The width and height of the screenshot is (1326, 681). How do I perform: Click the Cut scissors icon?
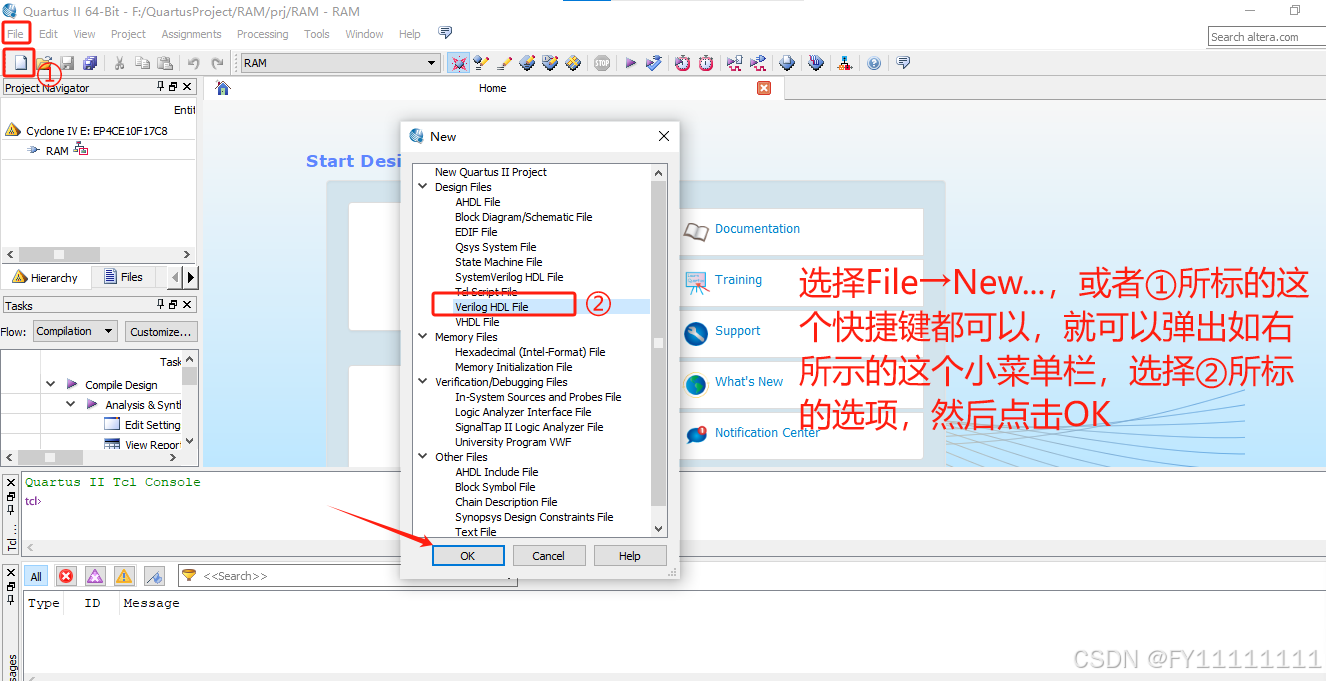[x=119, y=62]
